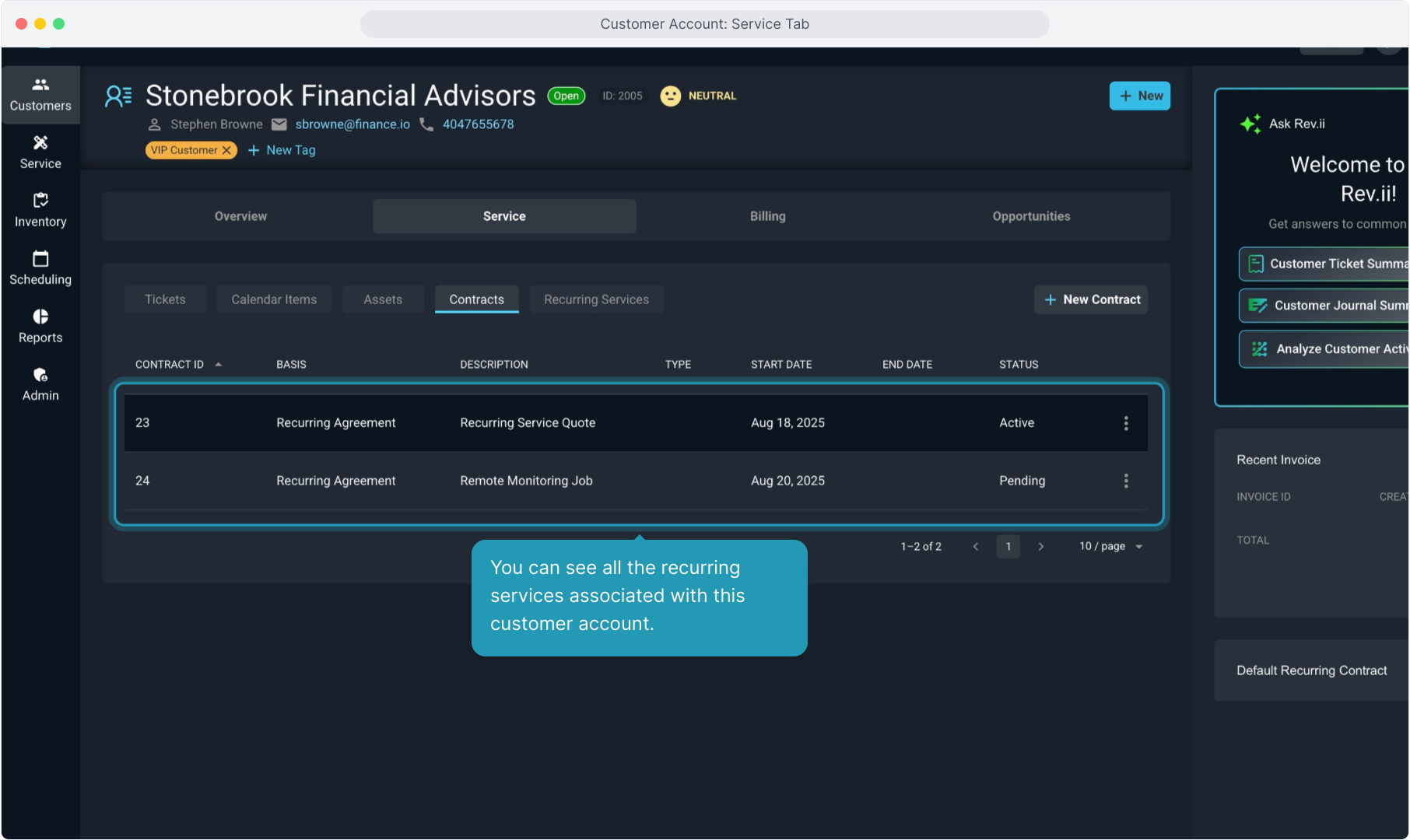Click the sbrowne@finance.io email link
The height and width of the screenshot is (840, 1410).
352,124
